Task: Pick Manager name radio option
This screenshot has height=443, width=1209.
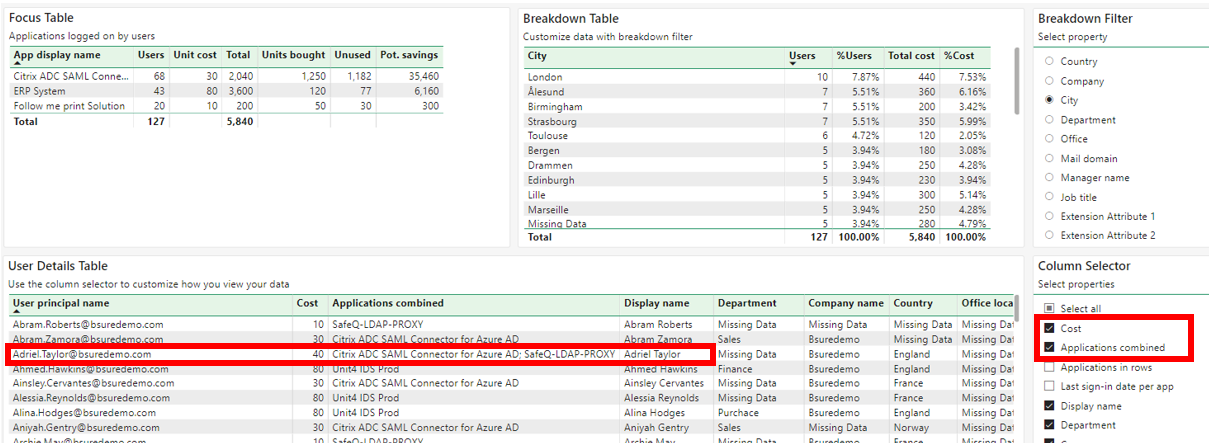Action: [x=1049, y=178]
